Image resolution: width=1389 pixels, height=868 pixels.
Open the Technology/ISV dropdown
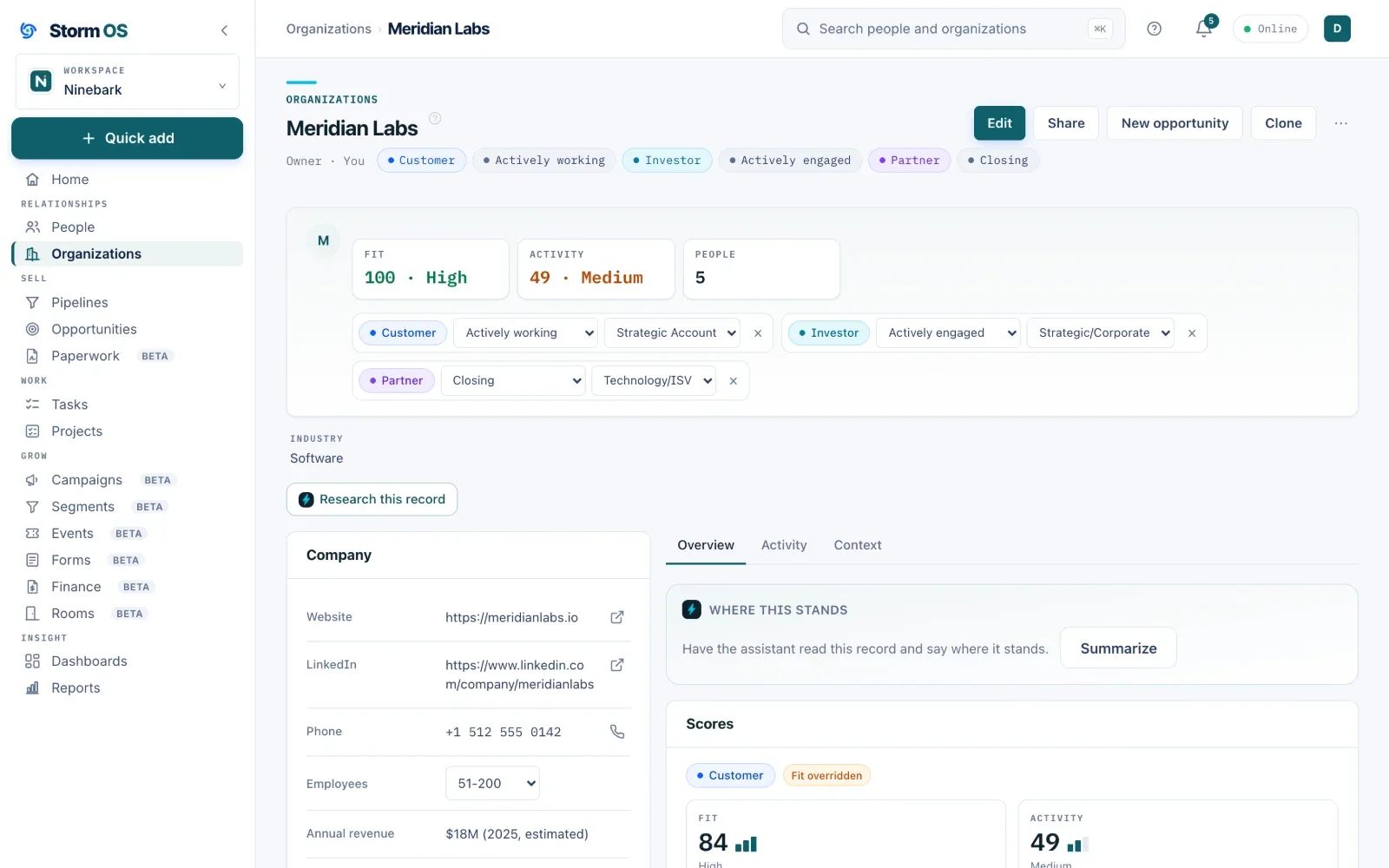click(654, 381)
